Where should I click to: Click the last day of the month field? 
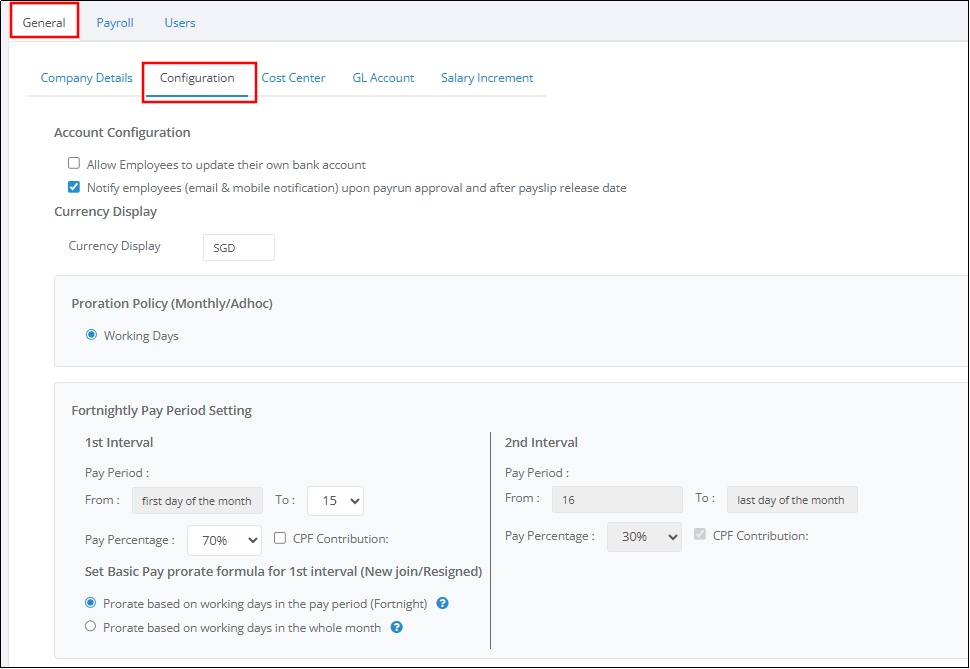792,499
